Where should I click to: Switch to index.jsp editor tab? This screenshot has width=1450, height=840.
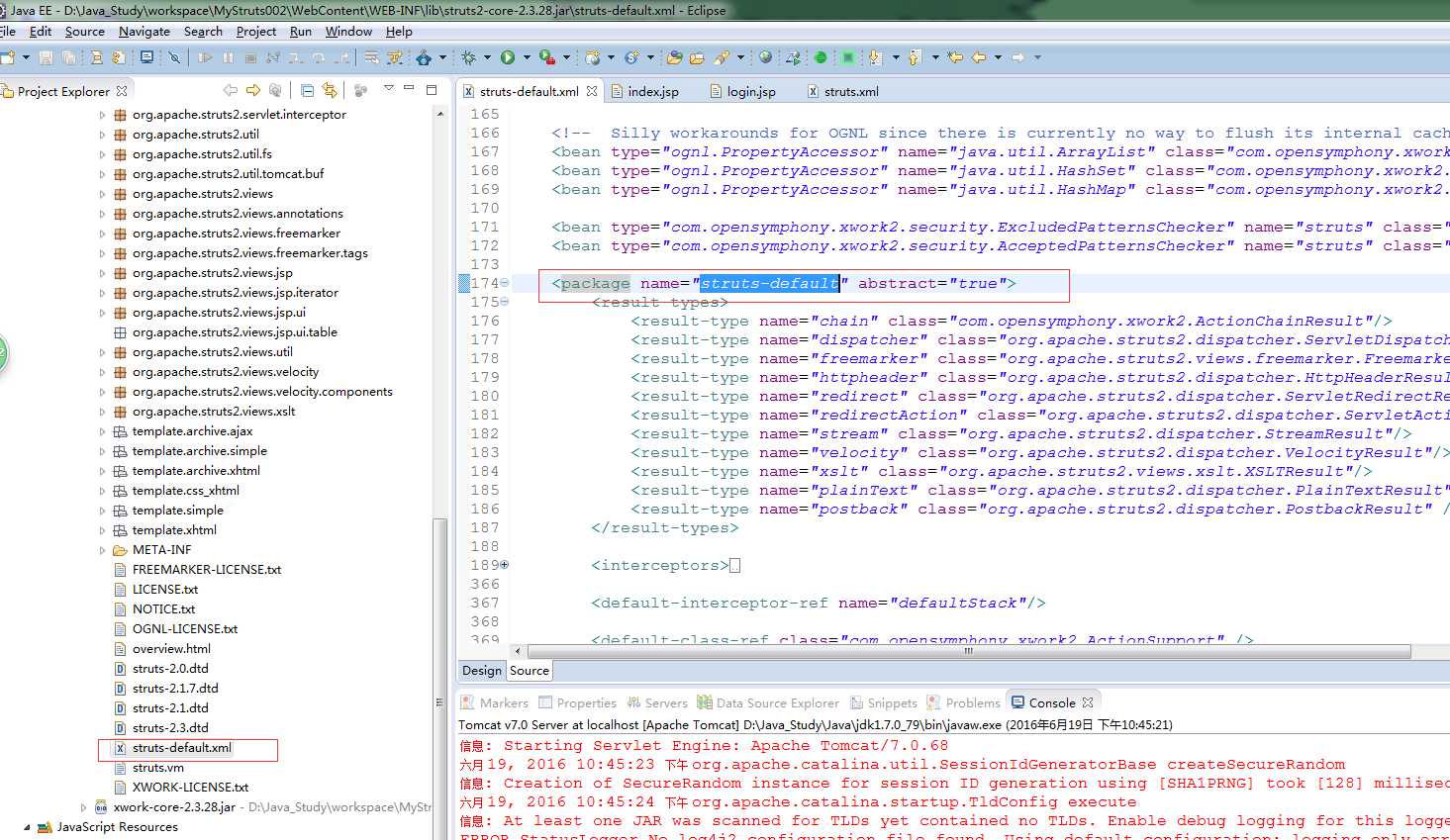tap(645, 91)
